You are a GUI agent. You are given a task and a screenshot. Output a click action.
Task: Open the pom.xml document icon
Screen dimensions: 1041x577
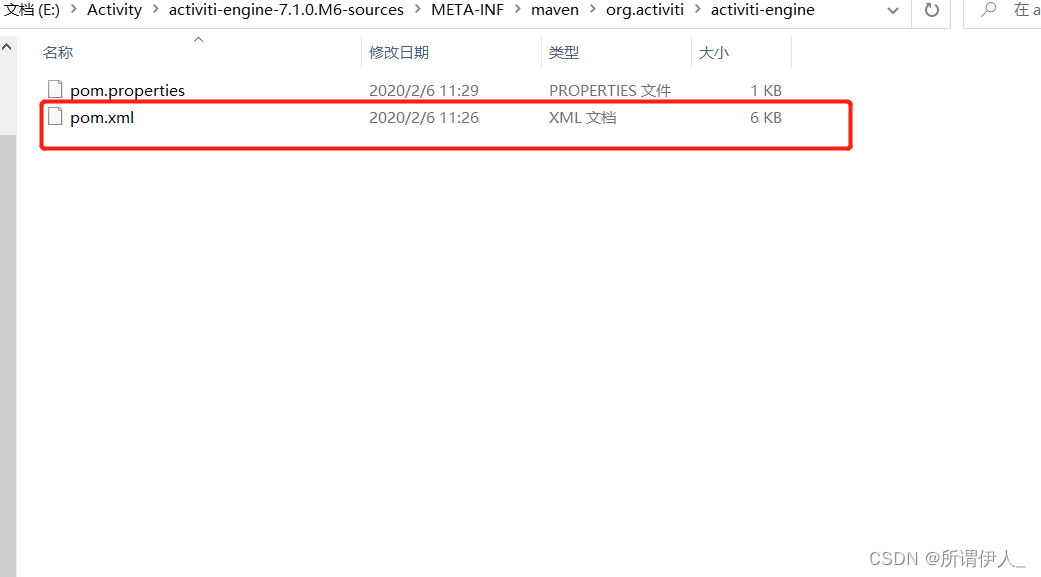55,117
